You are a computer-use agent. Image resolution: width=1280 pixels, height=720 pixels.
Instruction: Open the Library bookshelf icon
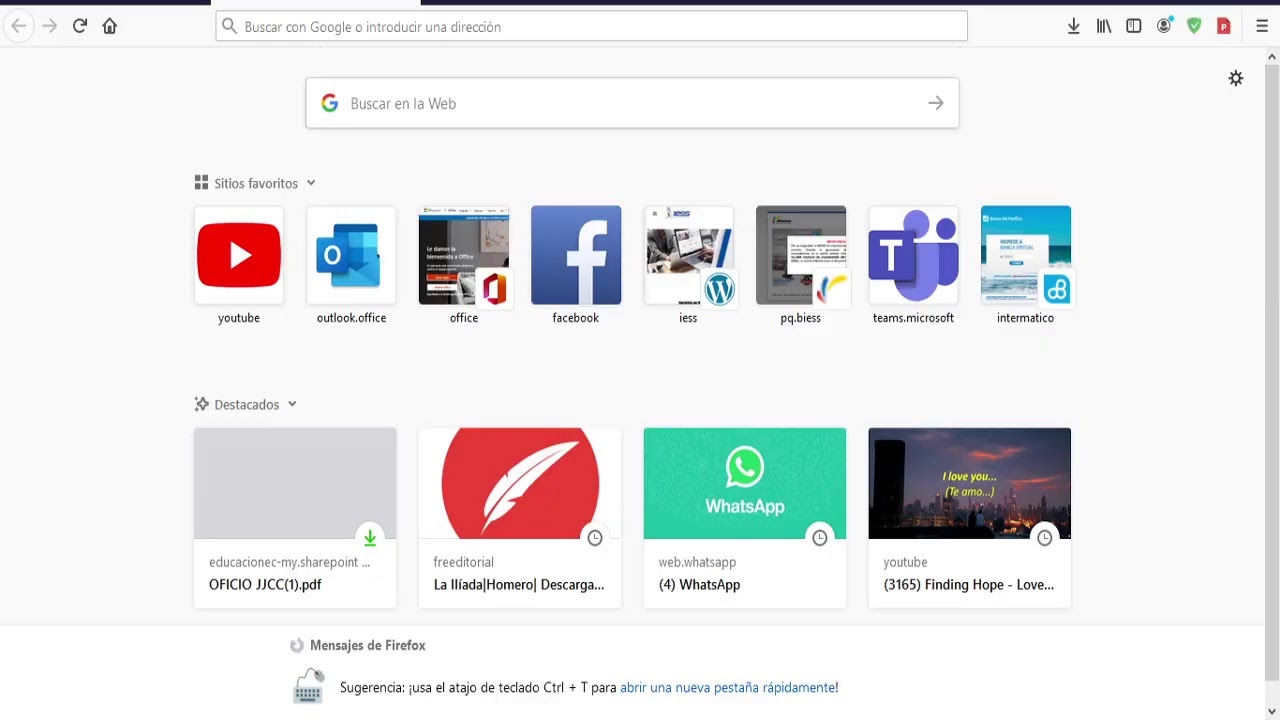pyautogui.click(x=1104, y=26)
